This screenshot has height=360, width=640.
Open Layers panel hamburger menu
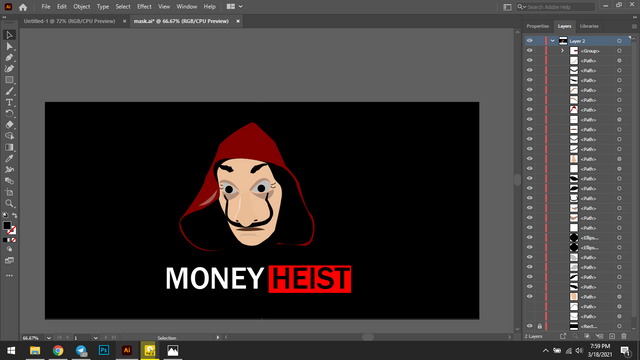click(634, 26)
